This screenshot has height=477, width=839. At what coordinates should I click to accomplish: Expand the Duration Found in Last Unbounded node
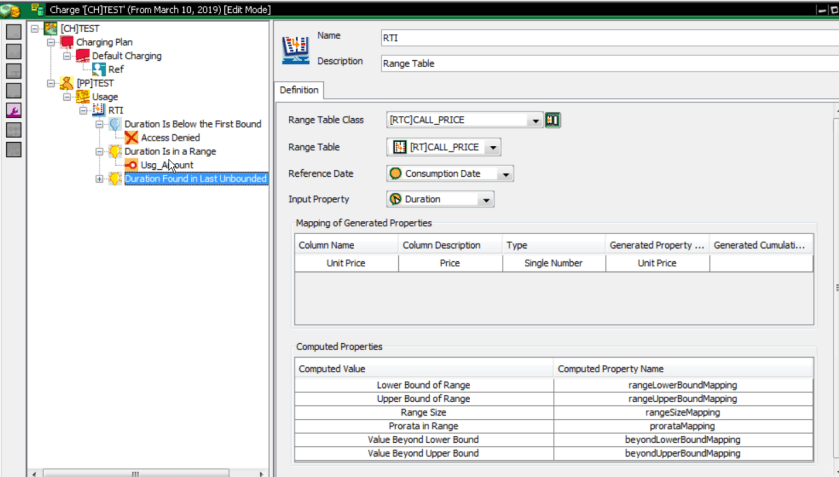coord(99,179)
